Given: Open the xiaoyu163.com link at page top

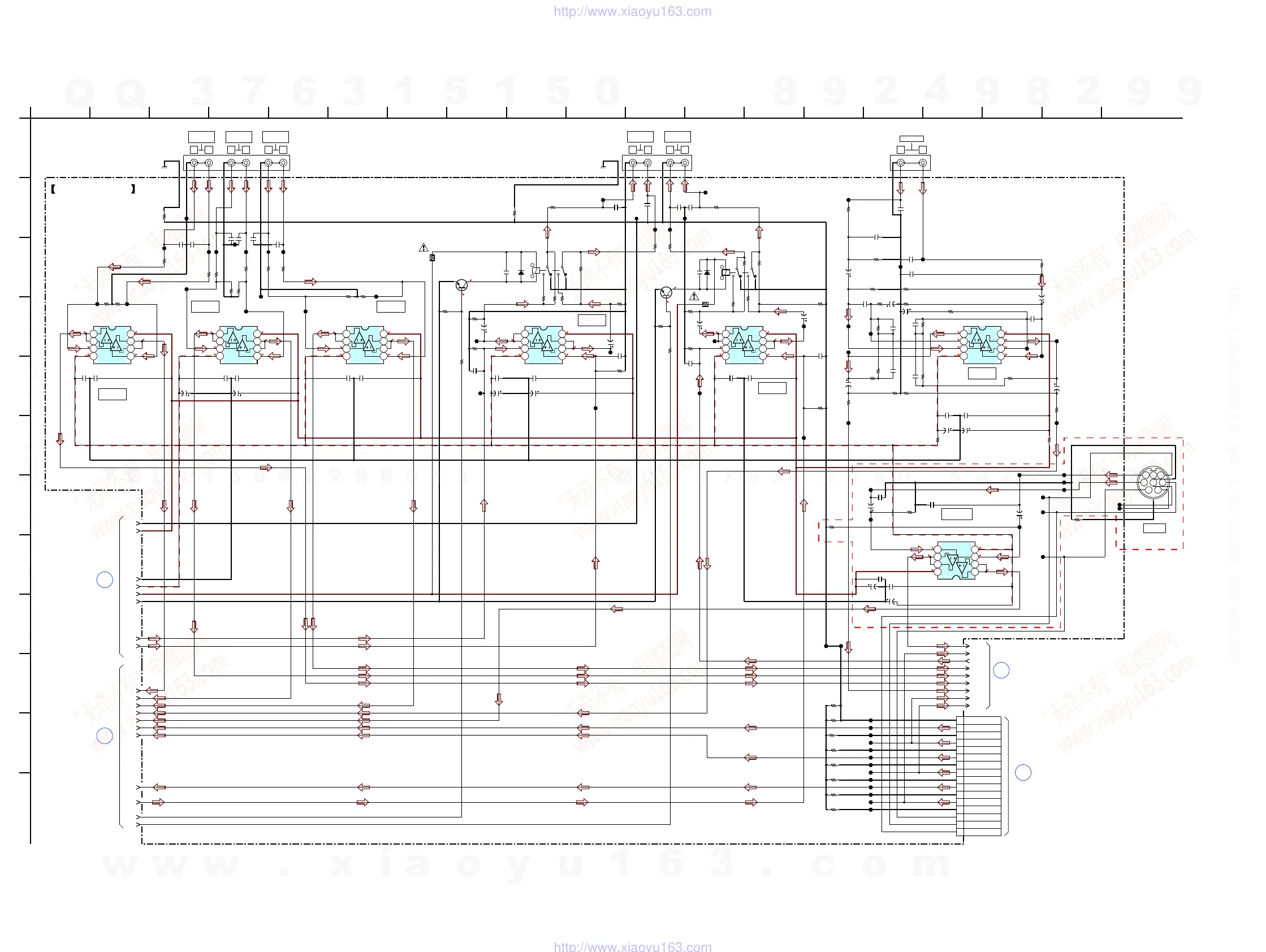Looking at the screenshot, I should pos(632,11).
